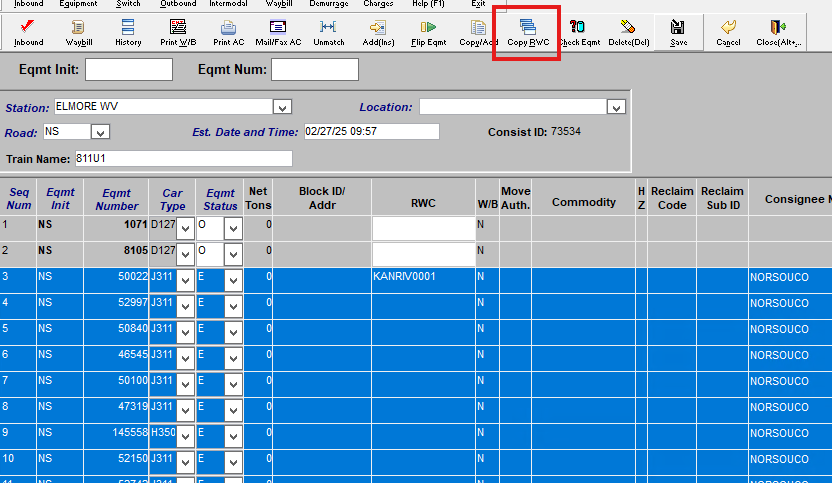Click the Eqmt Num input field
This screenshot has height=483, width=832.
315,70
